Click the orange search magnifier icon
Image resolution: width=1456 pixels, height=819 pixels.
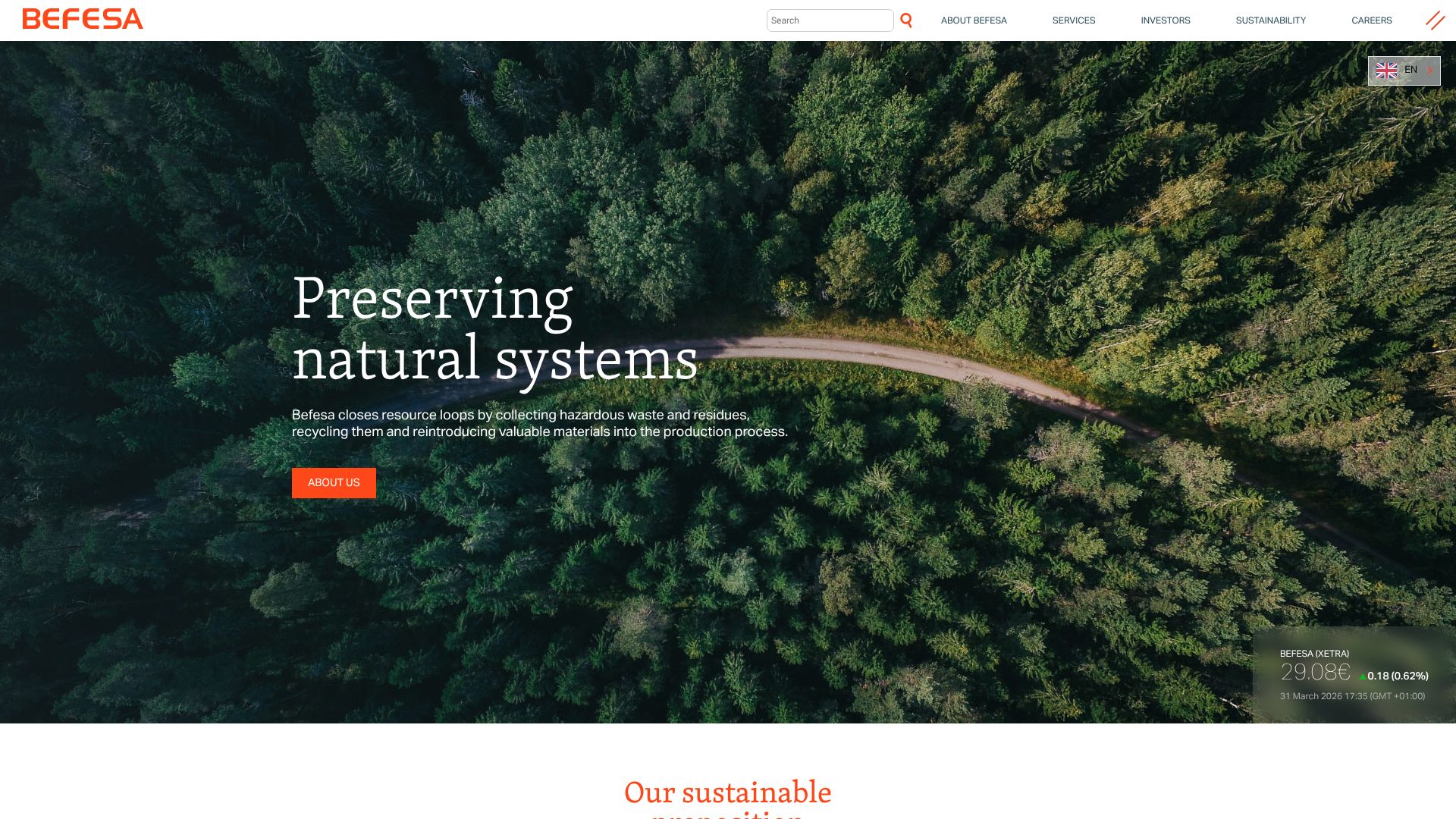pos(906,20)
